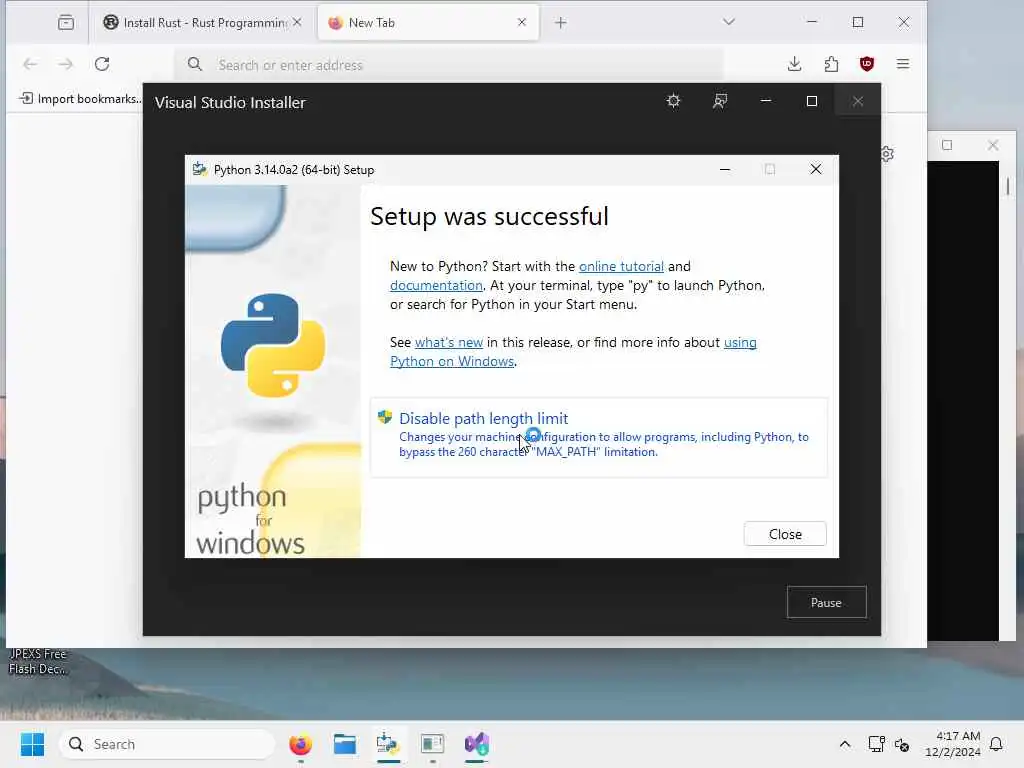Open Visual Studio Installer taskbar icon
The height and width of the screenshot is (768, 1024).
click(x=477, y=744)
